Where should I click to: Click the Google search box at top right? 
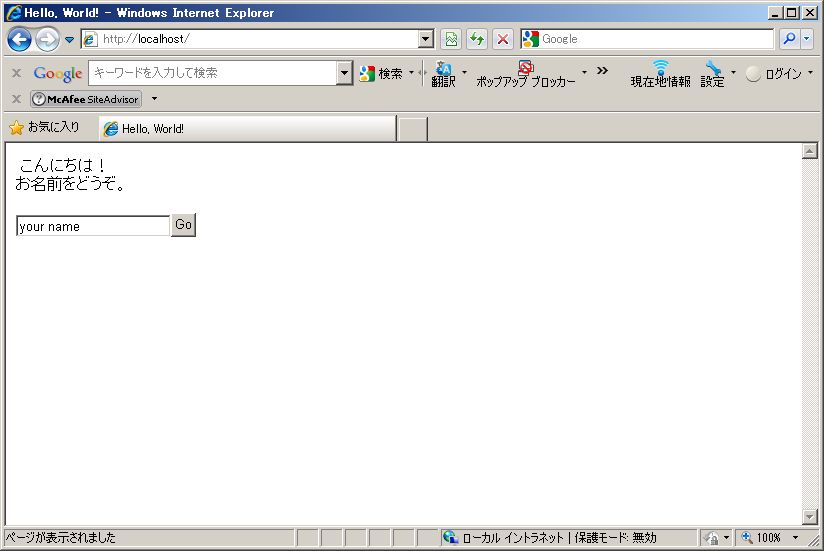click(x=647, y=39)
